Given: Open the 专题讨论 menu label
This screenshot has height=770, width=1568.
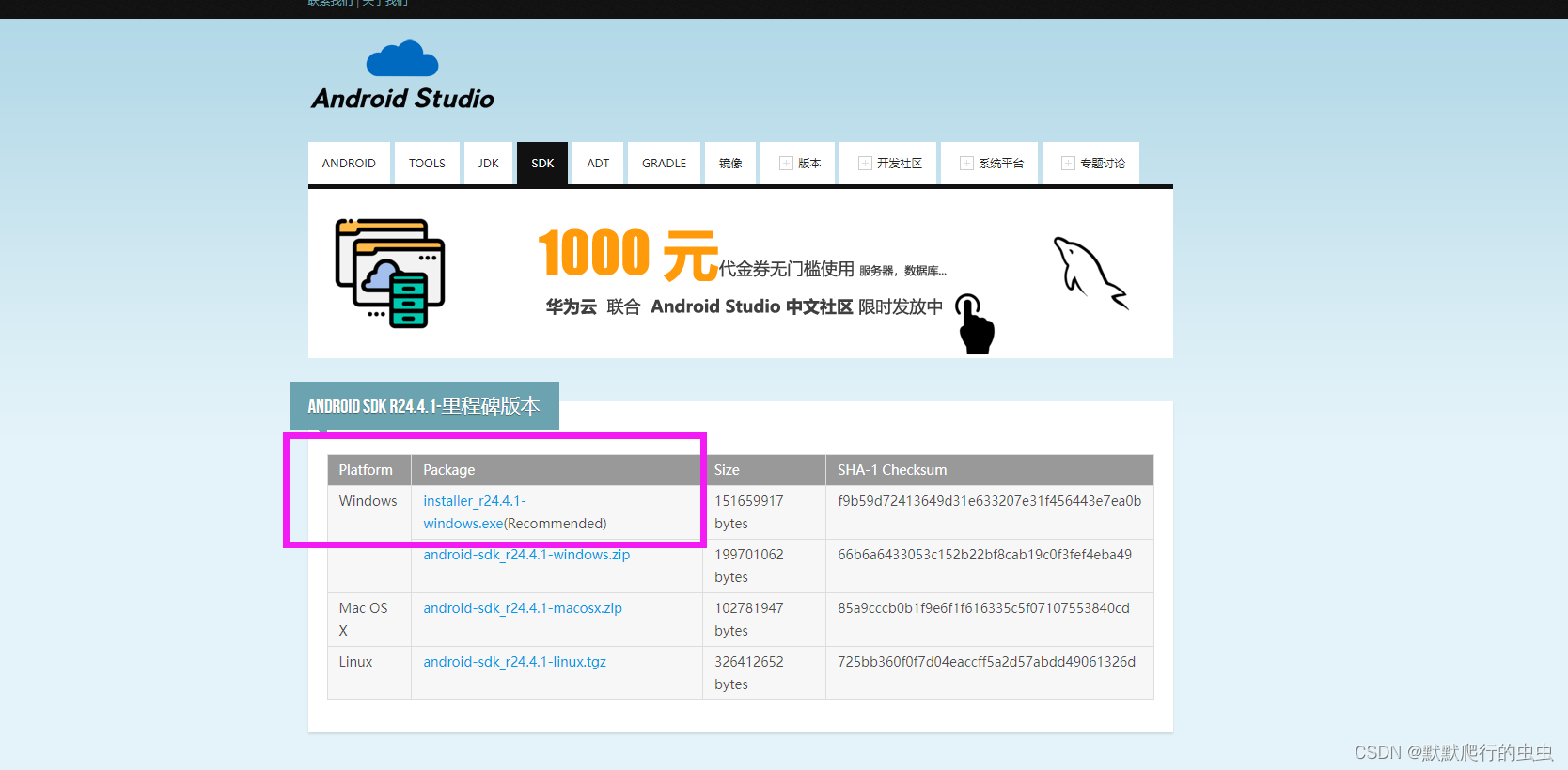Looking at the screenshot, I should [x=1103, y=164].
